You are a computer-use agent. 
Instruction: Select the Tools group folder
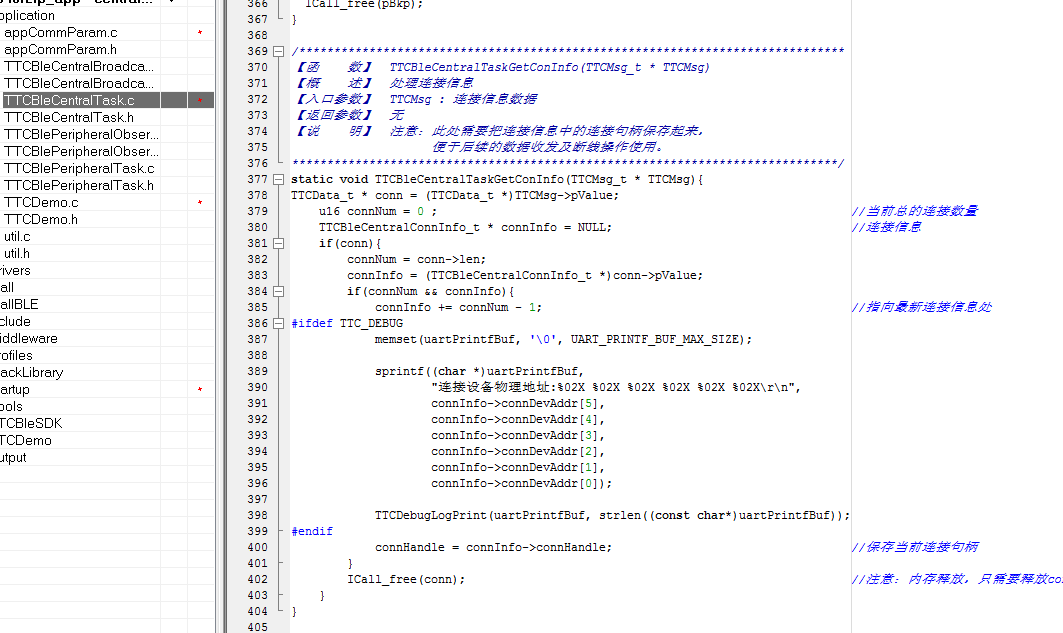pyautogui.click(x=12, y=407)
